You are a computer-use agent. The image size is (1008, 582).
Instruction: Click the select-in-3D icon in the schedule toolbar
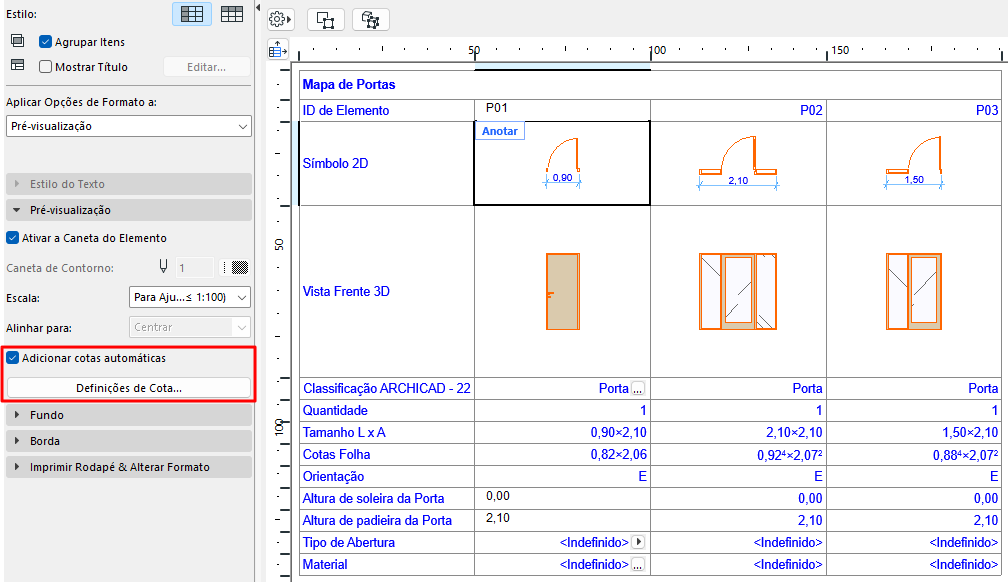(x=370, y=19)
